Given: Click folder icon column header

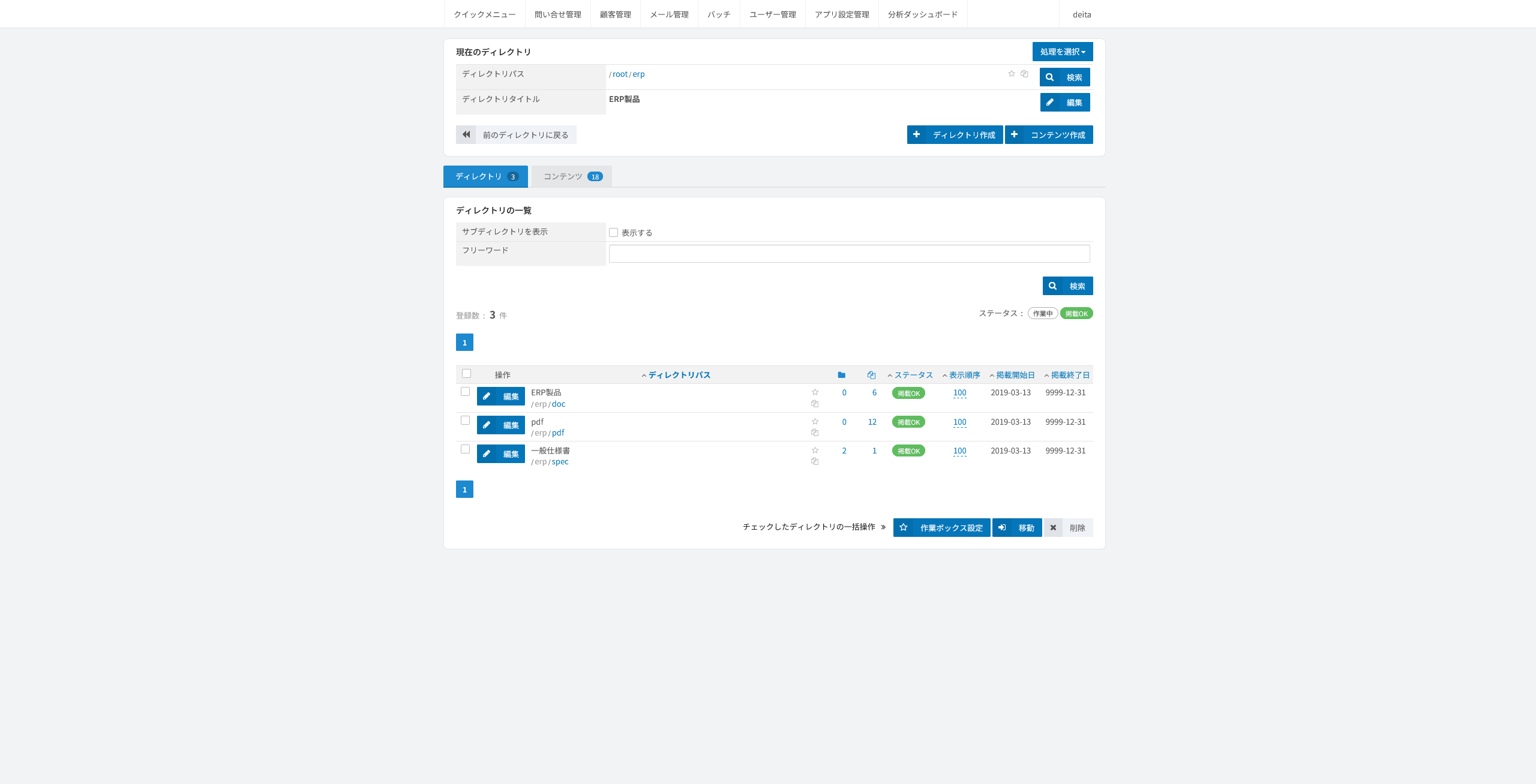Looking at the screenshot, I should click(x=842, y=375).
